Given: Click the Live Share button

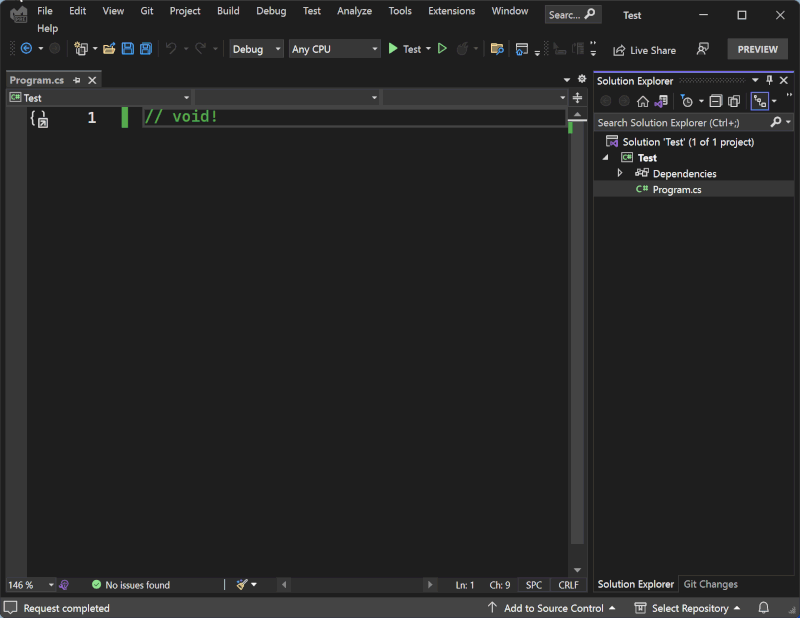Looking at the screenshot, I should 644,50.
